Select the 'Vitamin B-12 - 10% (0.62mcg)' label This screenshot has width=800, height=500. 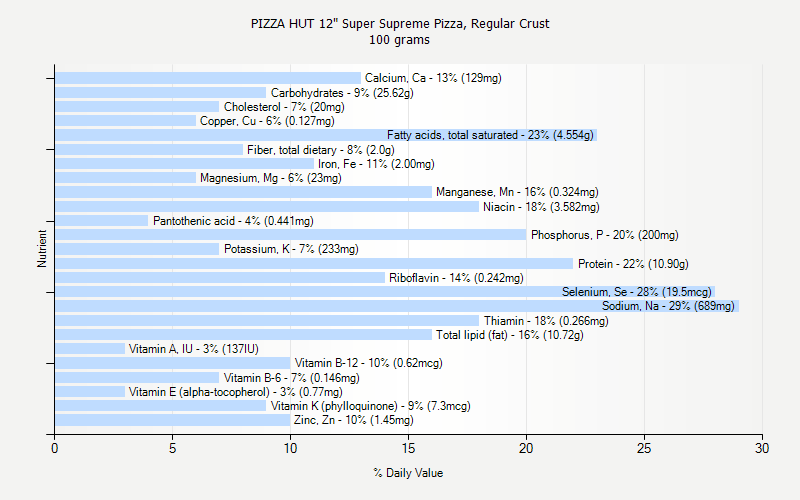(369, 363)
